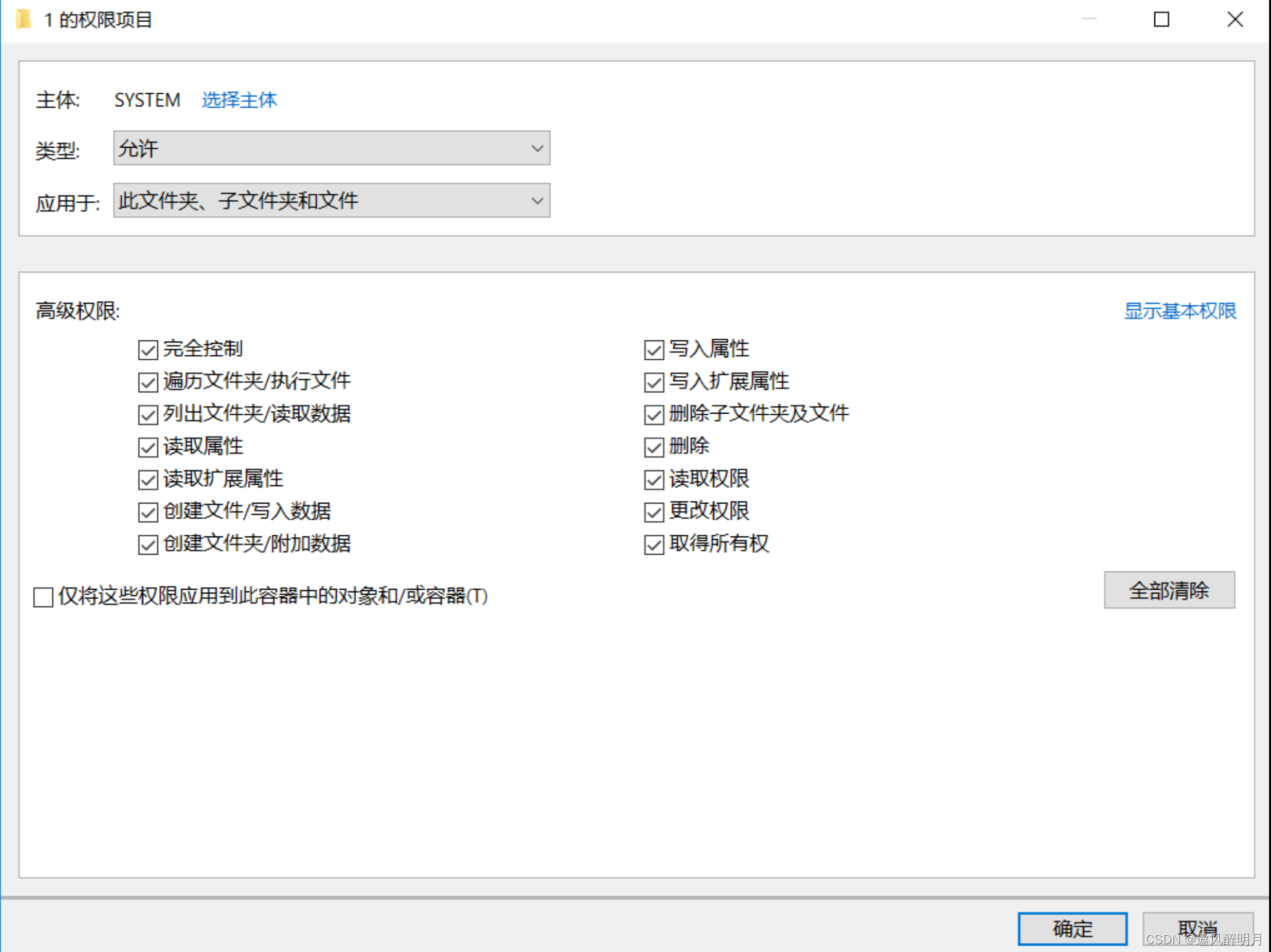The width and height of the screenshot is (1271, 952).
Task: Click the 取消 button
Action: [x=1197, y=929]
